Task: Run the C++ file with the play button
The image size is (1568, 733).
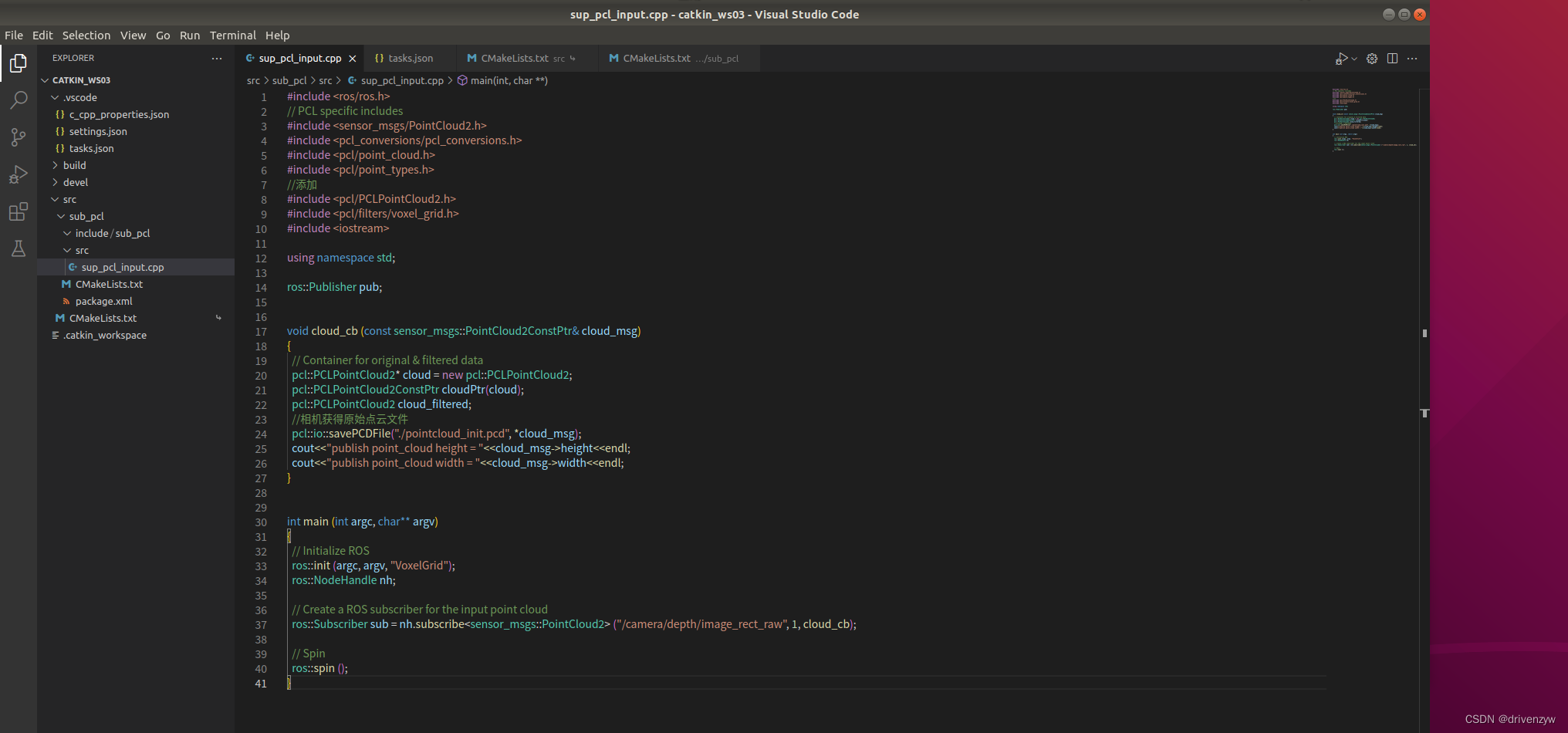Action: click(1341, 58)
